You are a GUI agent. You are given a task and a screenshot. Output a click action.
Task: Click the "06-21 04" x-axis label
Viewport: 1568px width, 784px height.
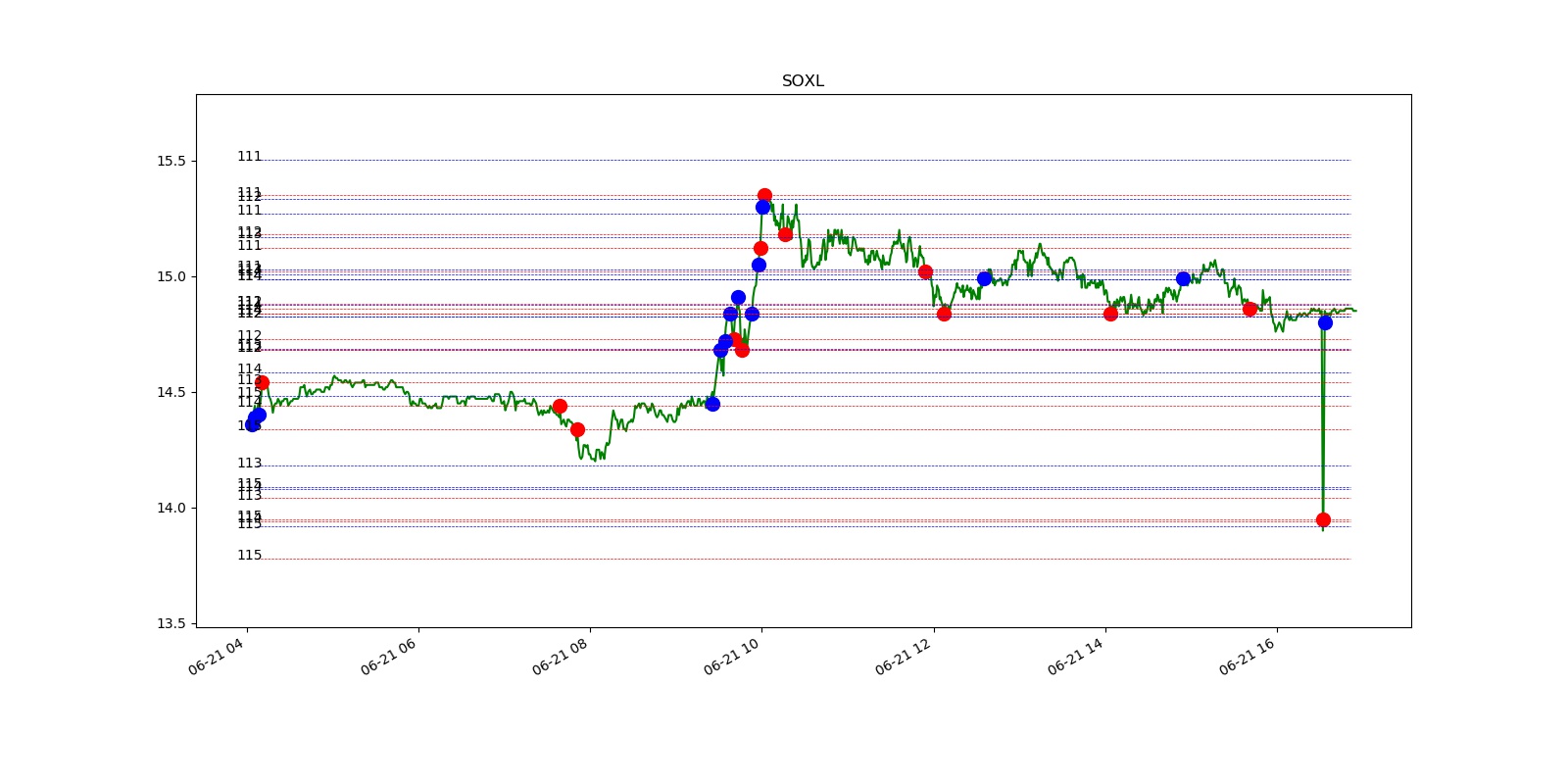click(x=217, y=656)
